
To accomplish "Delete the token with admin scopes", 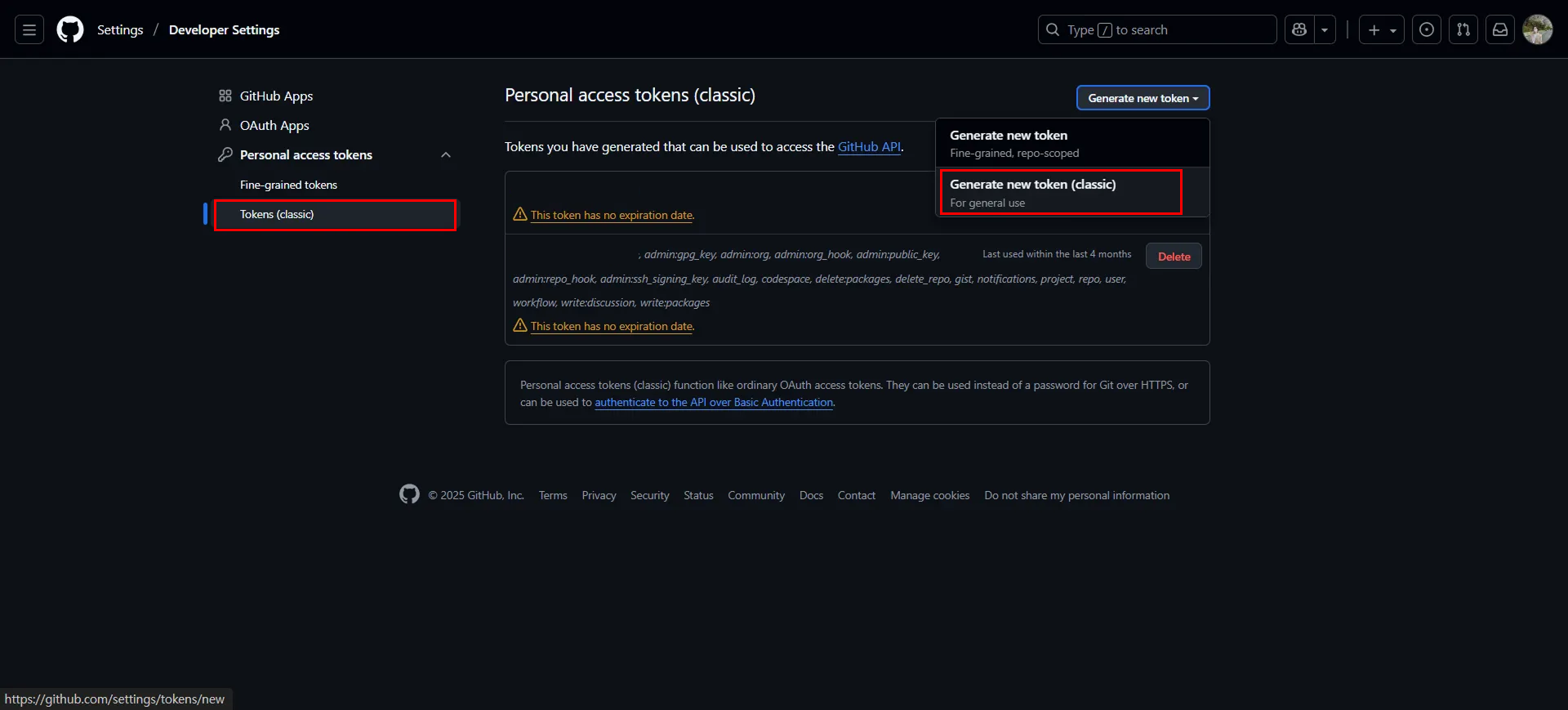I will (x=1174, y=257).
